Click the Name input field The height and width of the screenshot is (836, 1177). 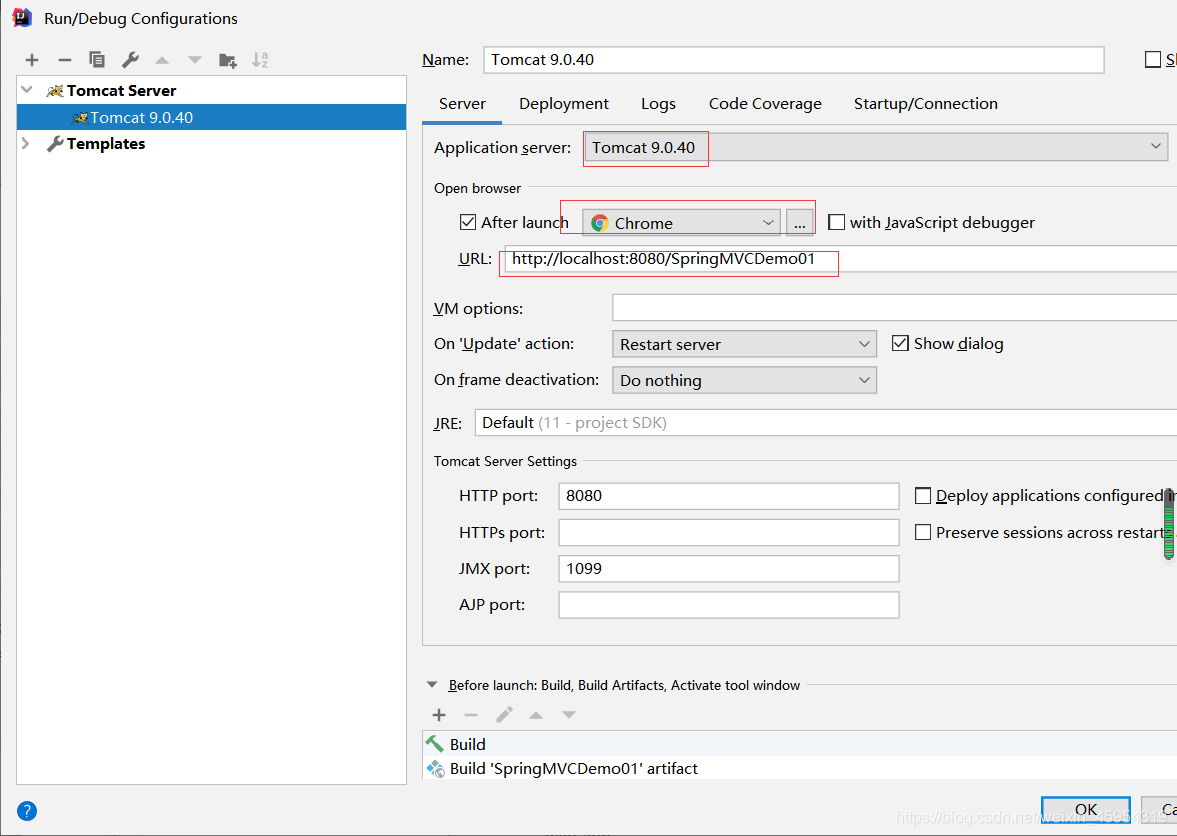[794, 59]
